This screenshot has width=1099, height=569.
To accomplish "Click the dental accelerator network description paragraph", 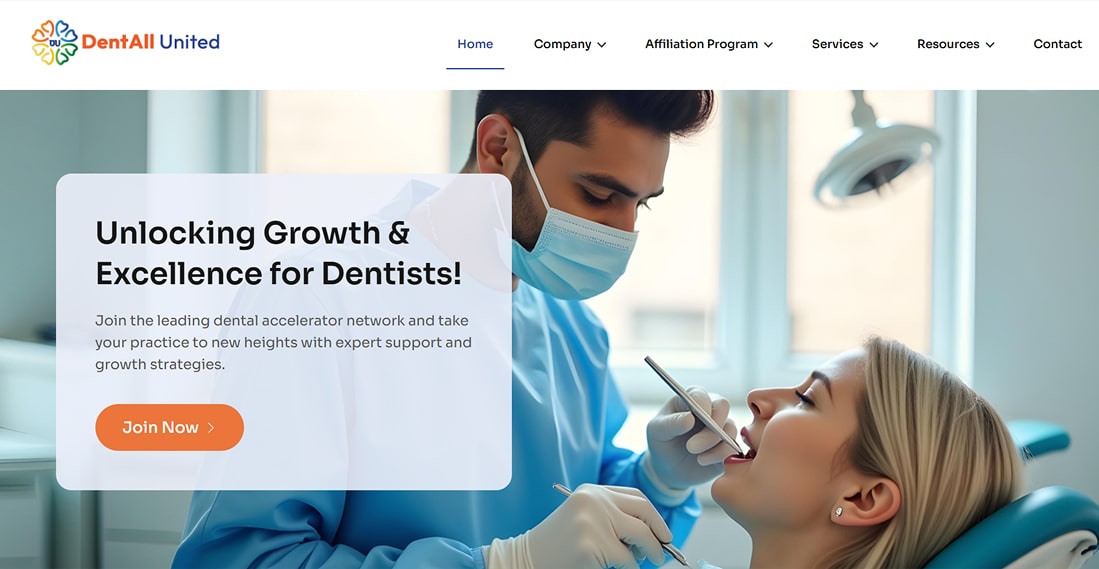I will point(283,343).
